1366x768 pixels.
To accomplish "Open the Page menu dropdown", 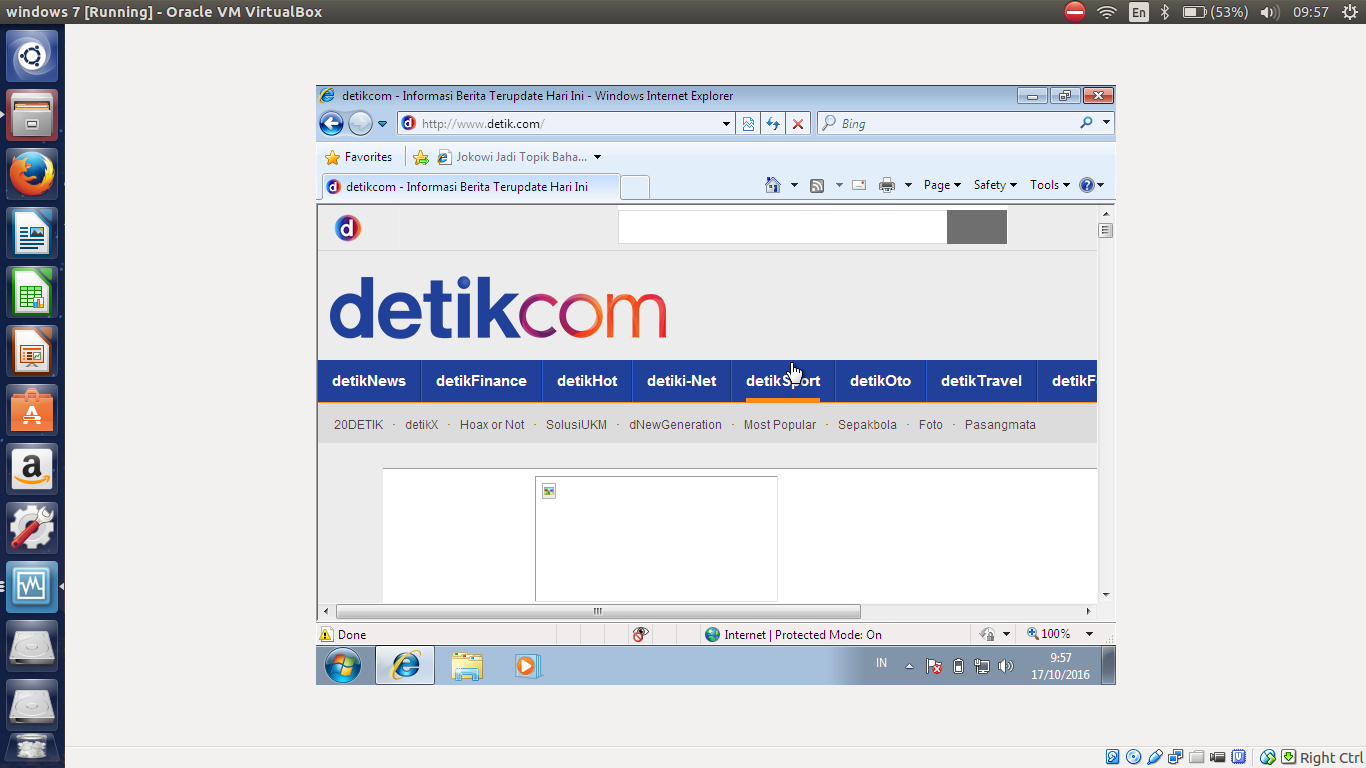I will [x=942, y=185].
